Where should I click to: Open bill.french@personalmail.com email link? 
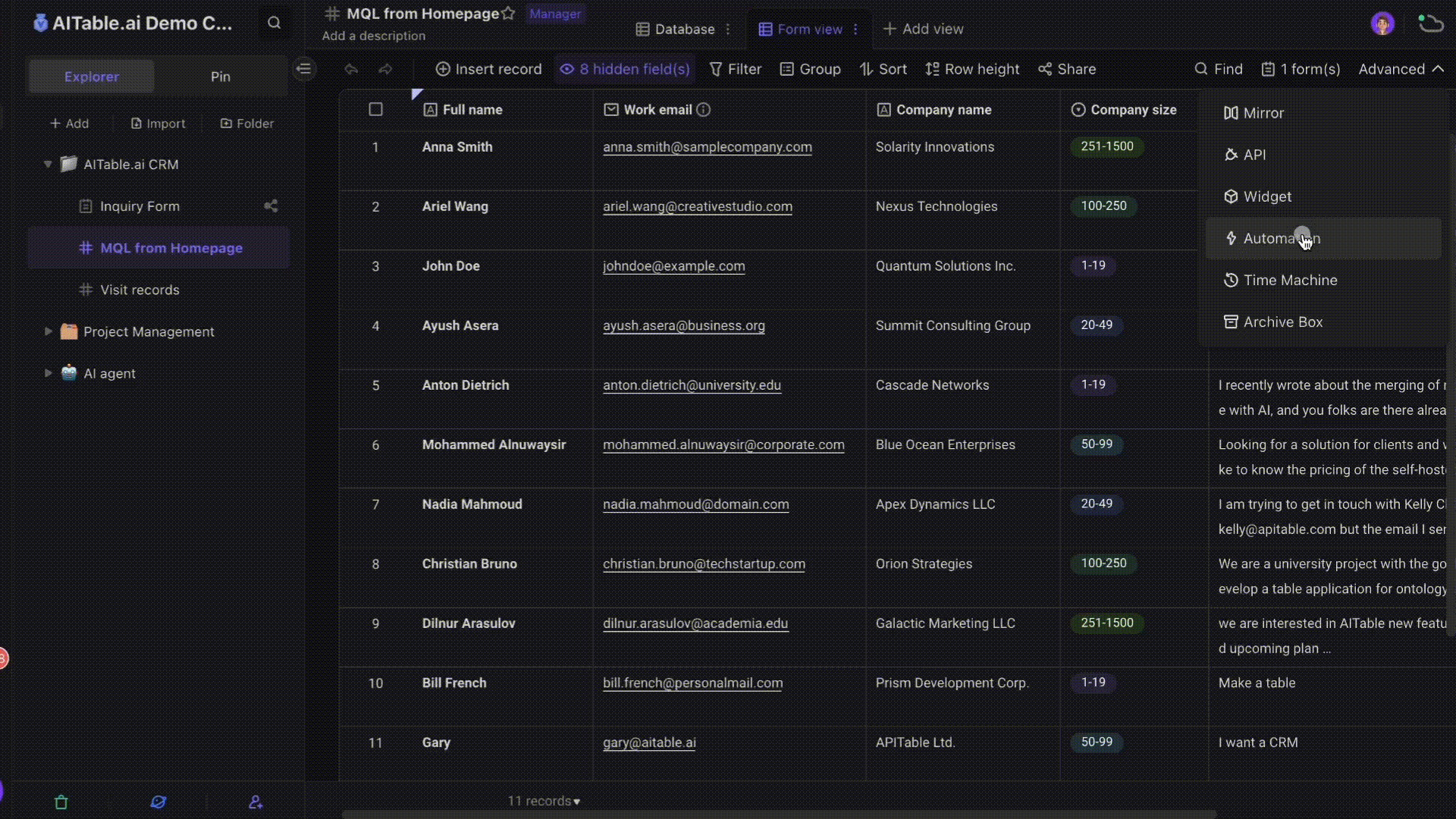coord(692,682)
